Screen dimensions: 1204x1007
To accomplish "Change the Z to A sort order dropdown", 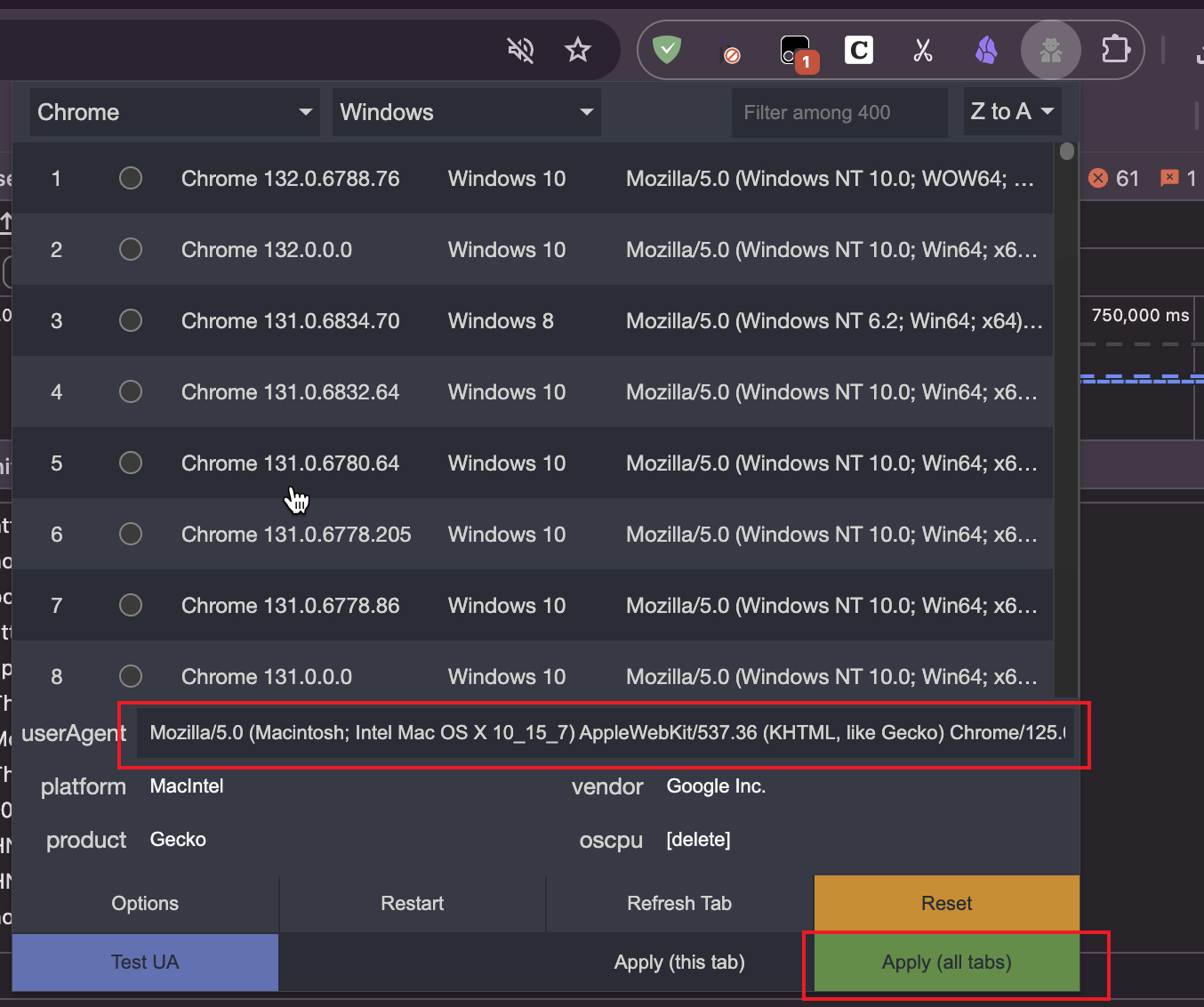I will (1012, 112).
